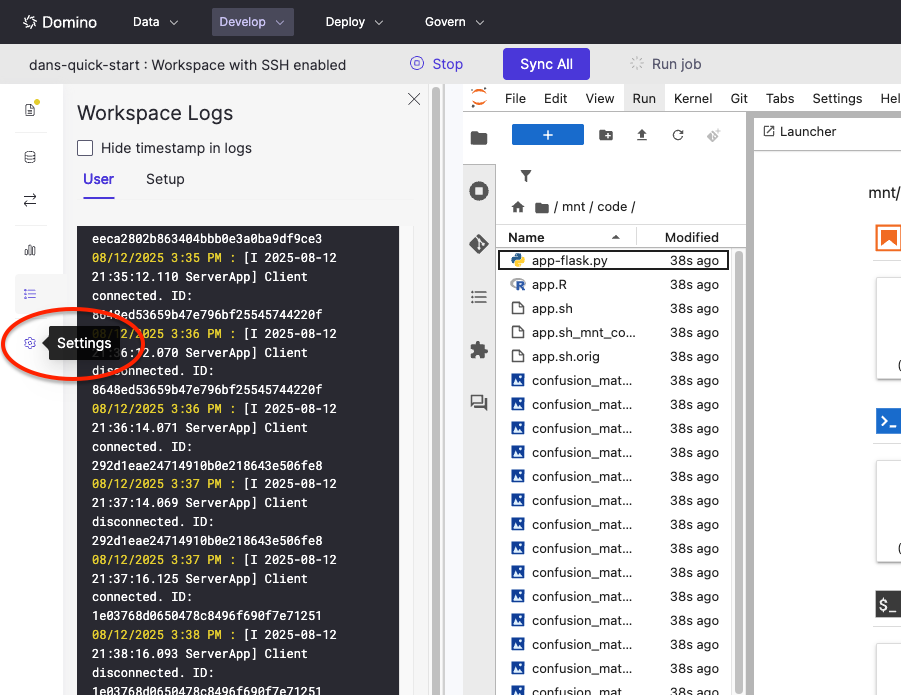Create a new folder icon
The width and height of the screenshot is (901, 695).
pos(606,135)
